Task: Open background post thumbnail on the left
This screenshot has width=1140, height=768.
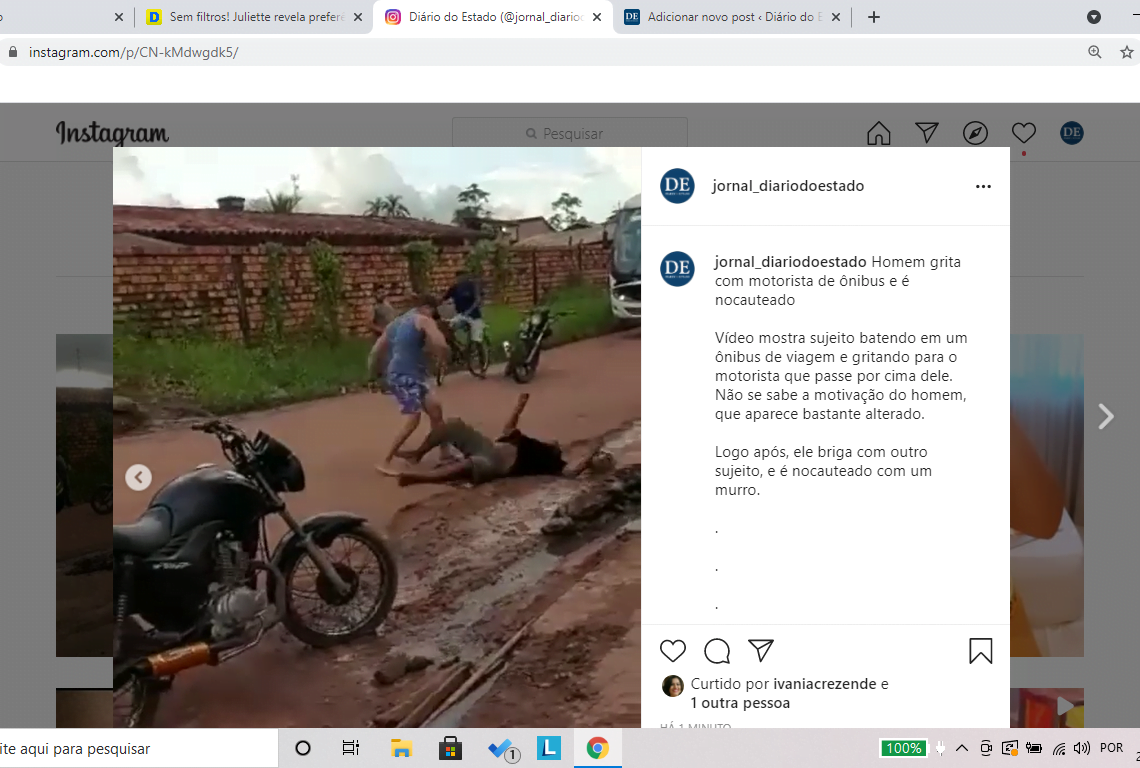Action: 84,495
